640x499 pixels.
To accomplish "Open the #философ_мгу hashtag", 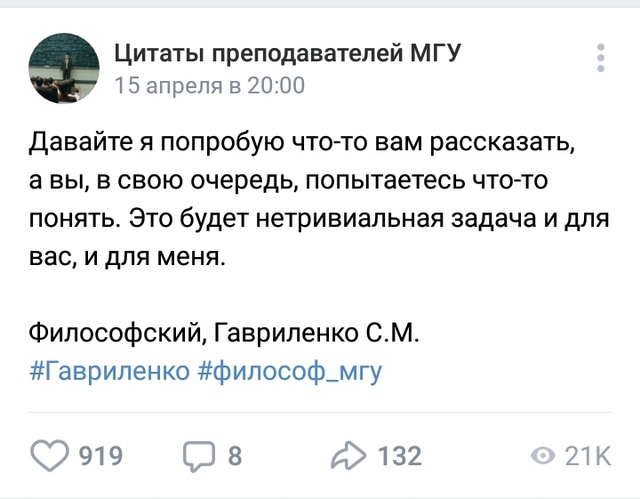I will click(x=284, y=371).
